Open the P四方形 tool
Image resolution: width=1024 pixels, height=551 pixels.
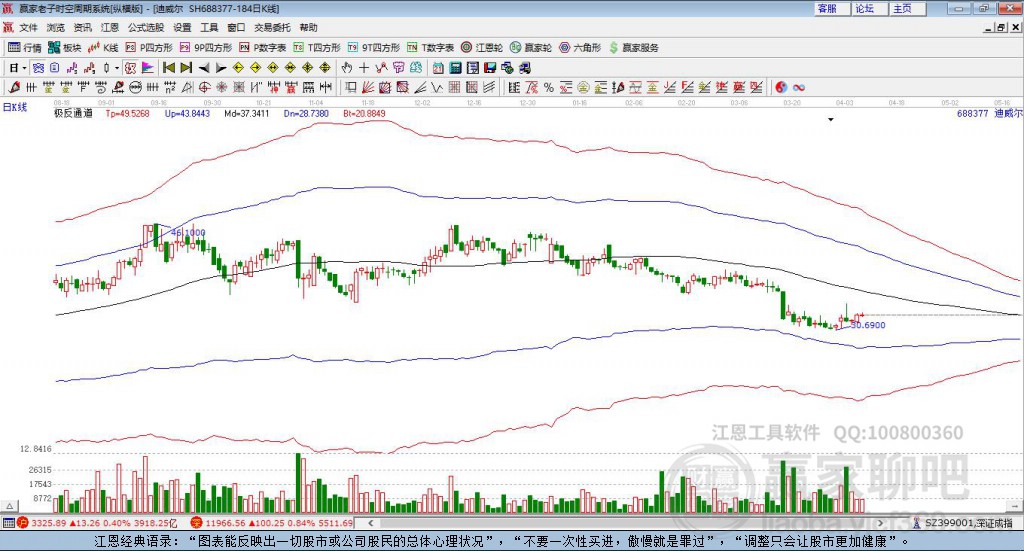click(149, 48)
